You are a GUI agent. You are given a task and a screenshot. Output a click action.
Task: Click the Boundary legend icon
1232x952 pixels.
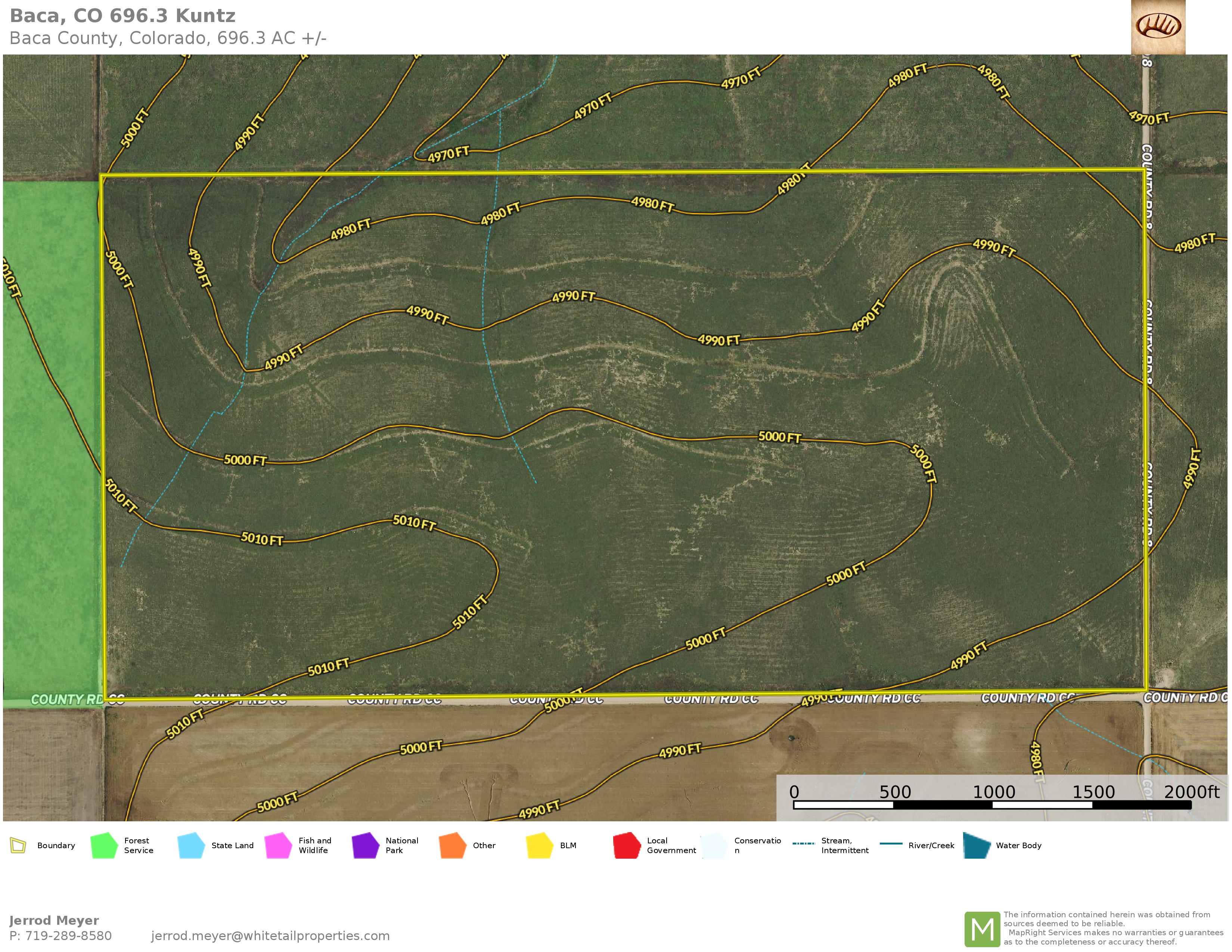18,845
